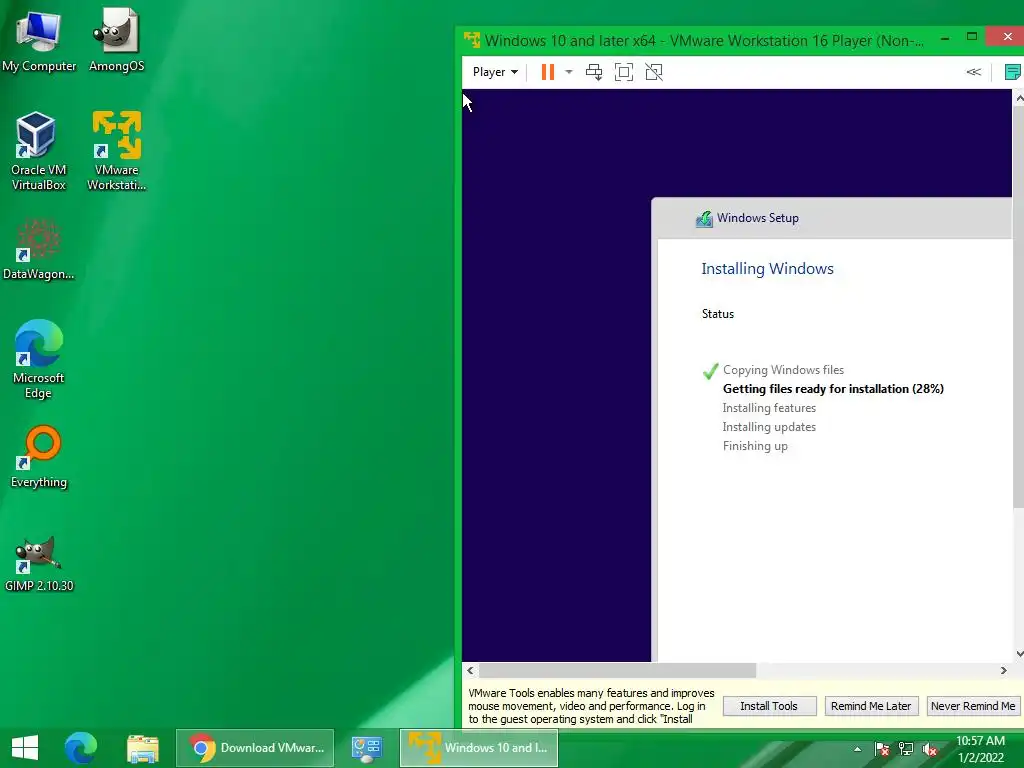Click the Copying Windows files status line
Viewport: 1024px width, 768px height.
[783, 370]
